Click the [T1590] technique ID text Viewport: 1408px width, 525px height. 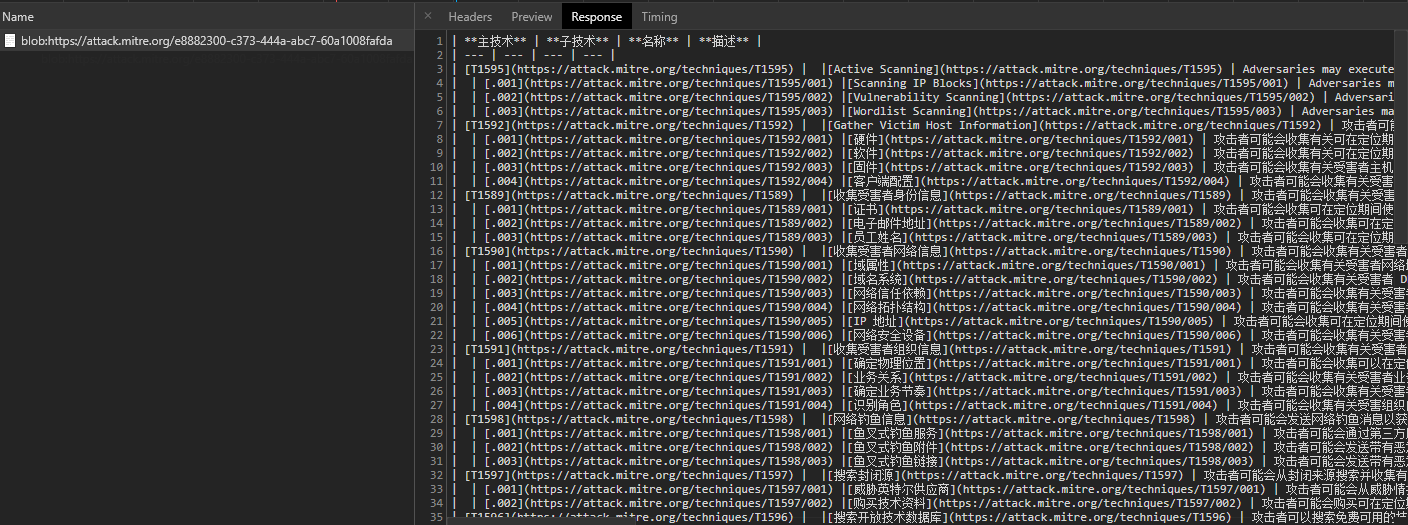[489, 251]
